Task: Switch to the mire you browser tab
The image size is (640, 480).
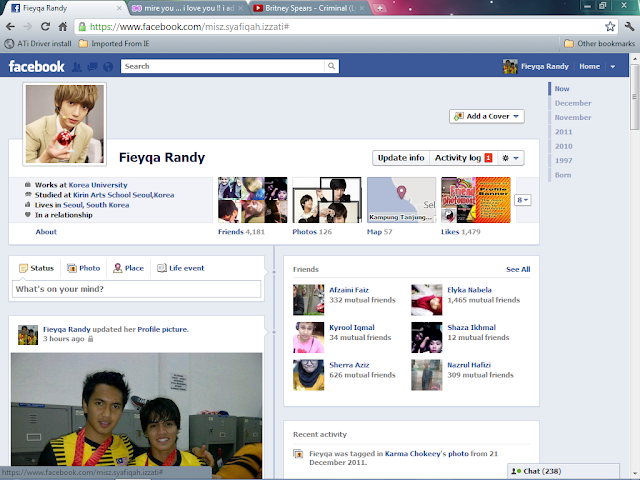Action: coord(189,8)
